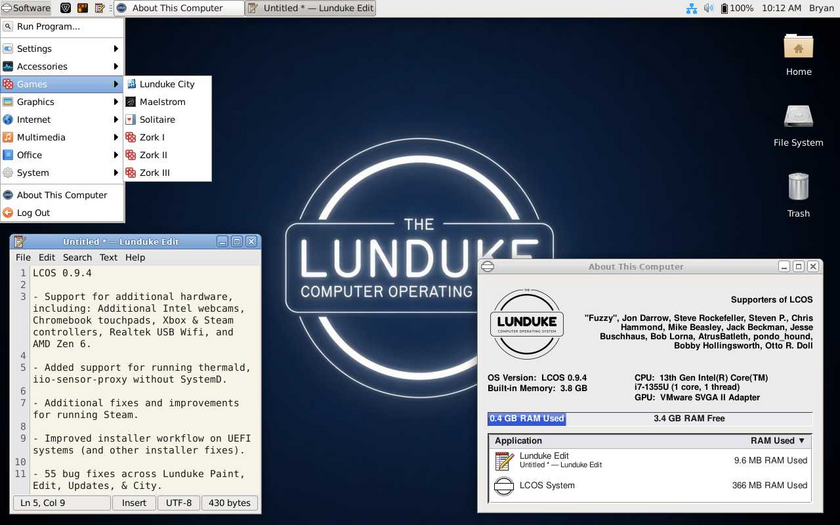Open the Search menu in Lunduke Edit
The height and width of the screenshot is (525, 840).
point(77,257)
